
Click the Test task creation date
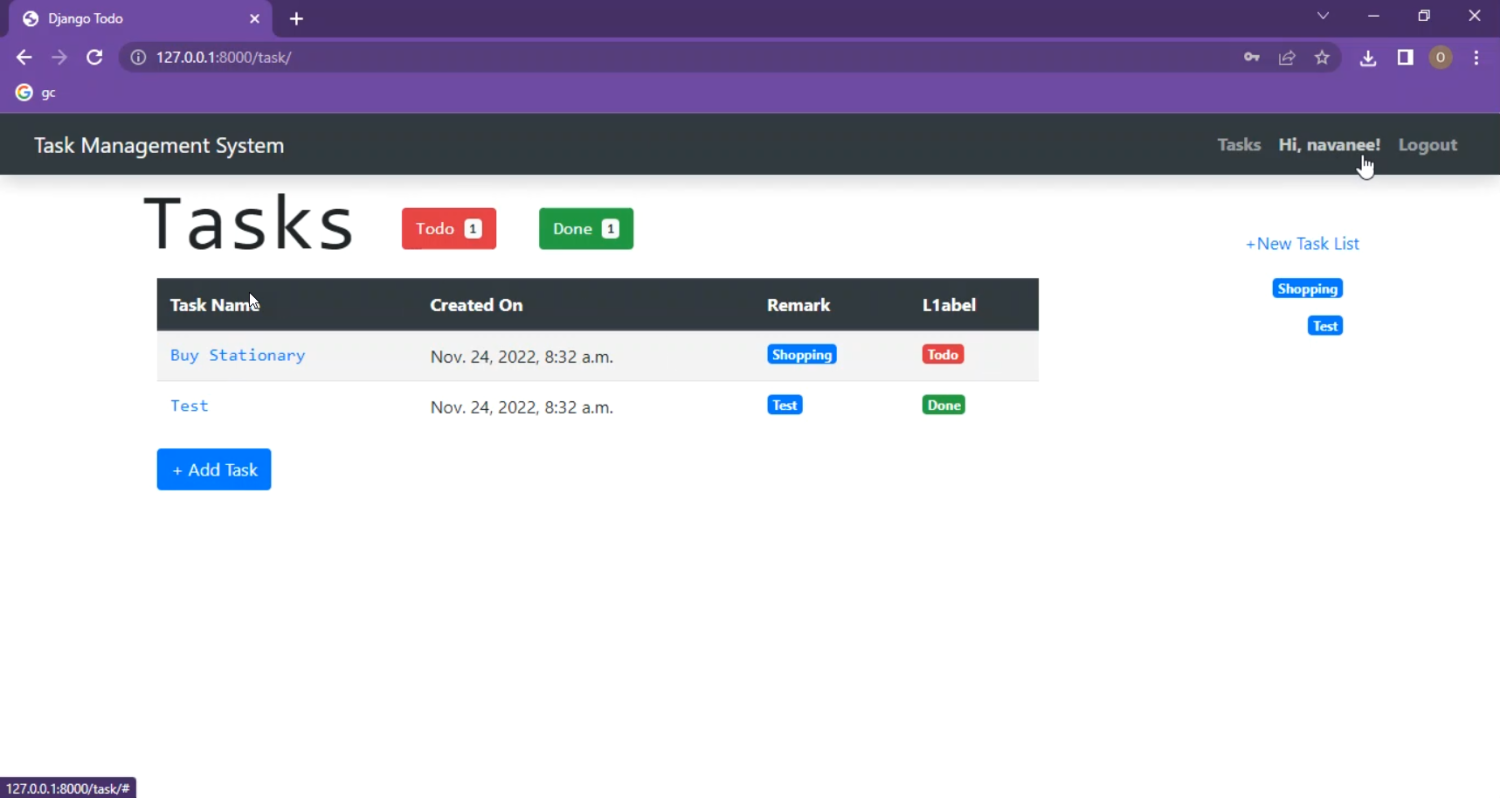tap(521, 407)
